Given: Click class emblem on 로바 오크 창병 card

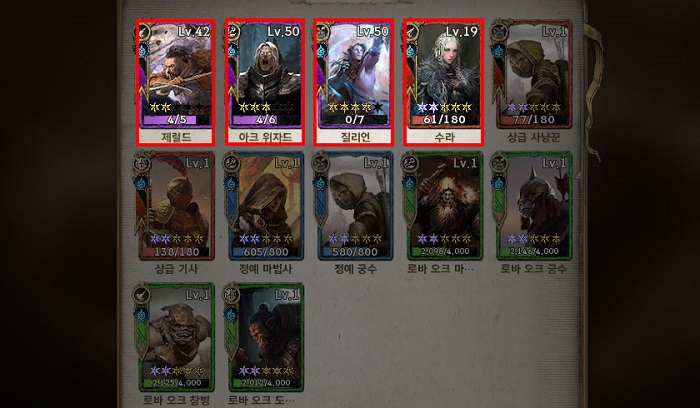Looking at the screenshot, I should click(x=142, y=295).
